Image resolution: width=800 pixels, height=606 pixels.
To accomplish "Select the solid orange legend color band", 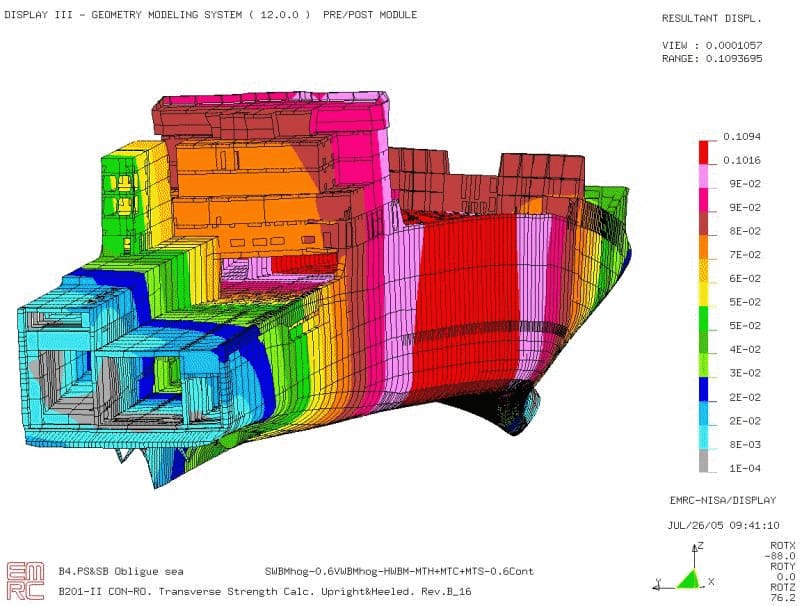I will click(704, 247).
